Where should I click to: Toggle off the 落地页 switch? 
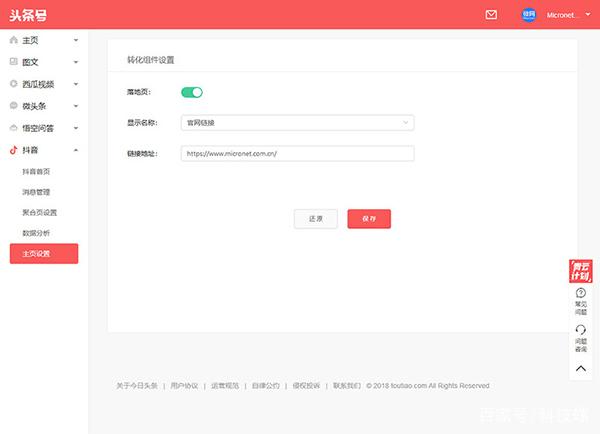tap(192, 92)
